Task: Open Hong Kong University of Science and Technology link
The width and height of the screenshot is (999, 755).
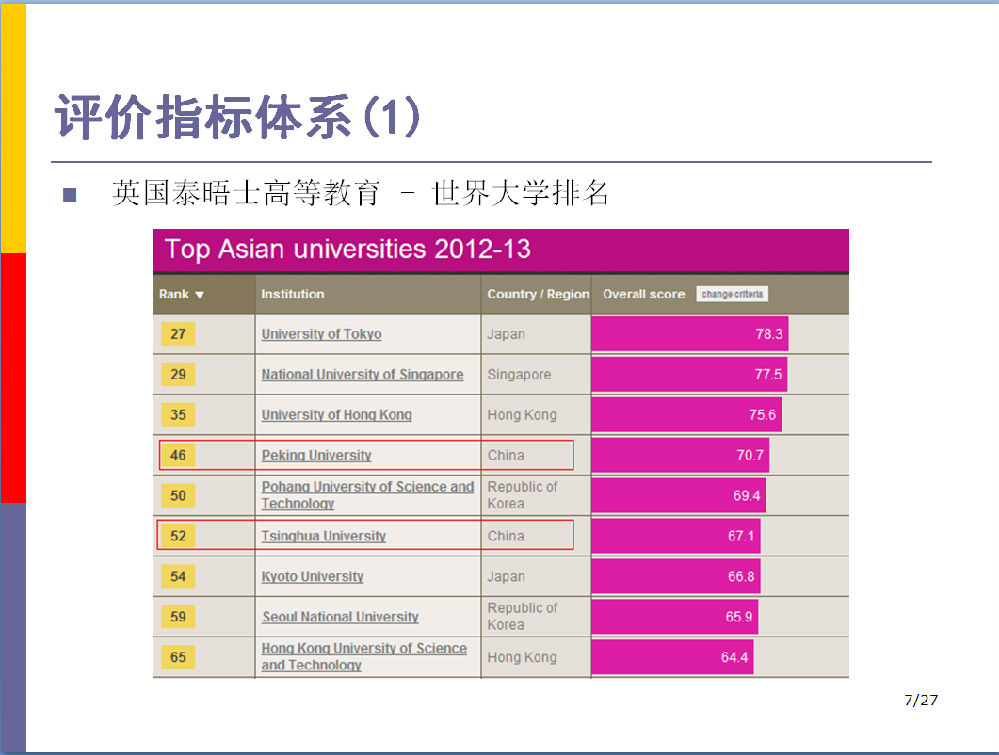Action: 364,656
